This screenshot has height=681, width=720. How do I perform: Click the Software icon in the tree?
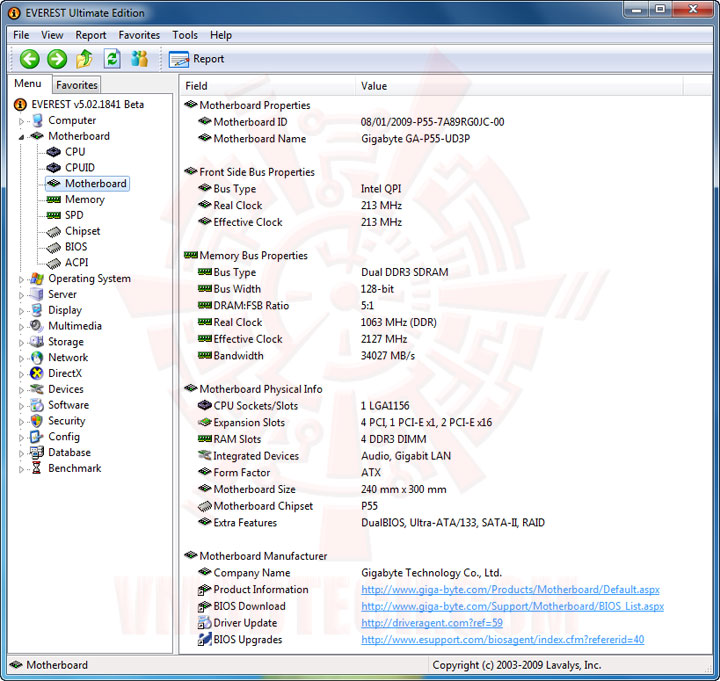pos(37,405)
